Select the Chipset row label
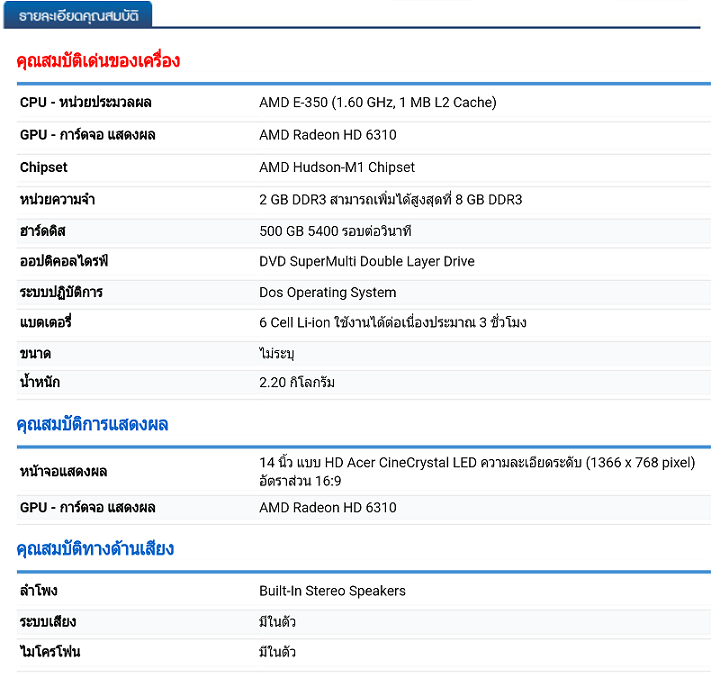 44,167
